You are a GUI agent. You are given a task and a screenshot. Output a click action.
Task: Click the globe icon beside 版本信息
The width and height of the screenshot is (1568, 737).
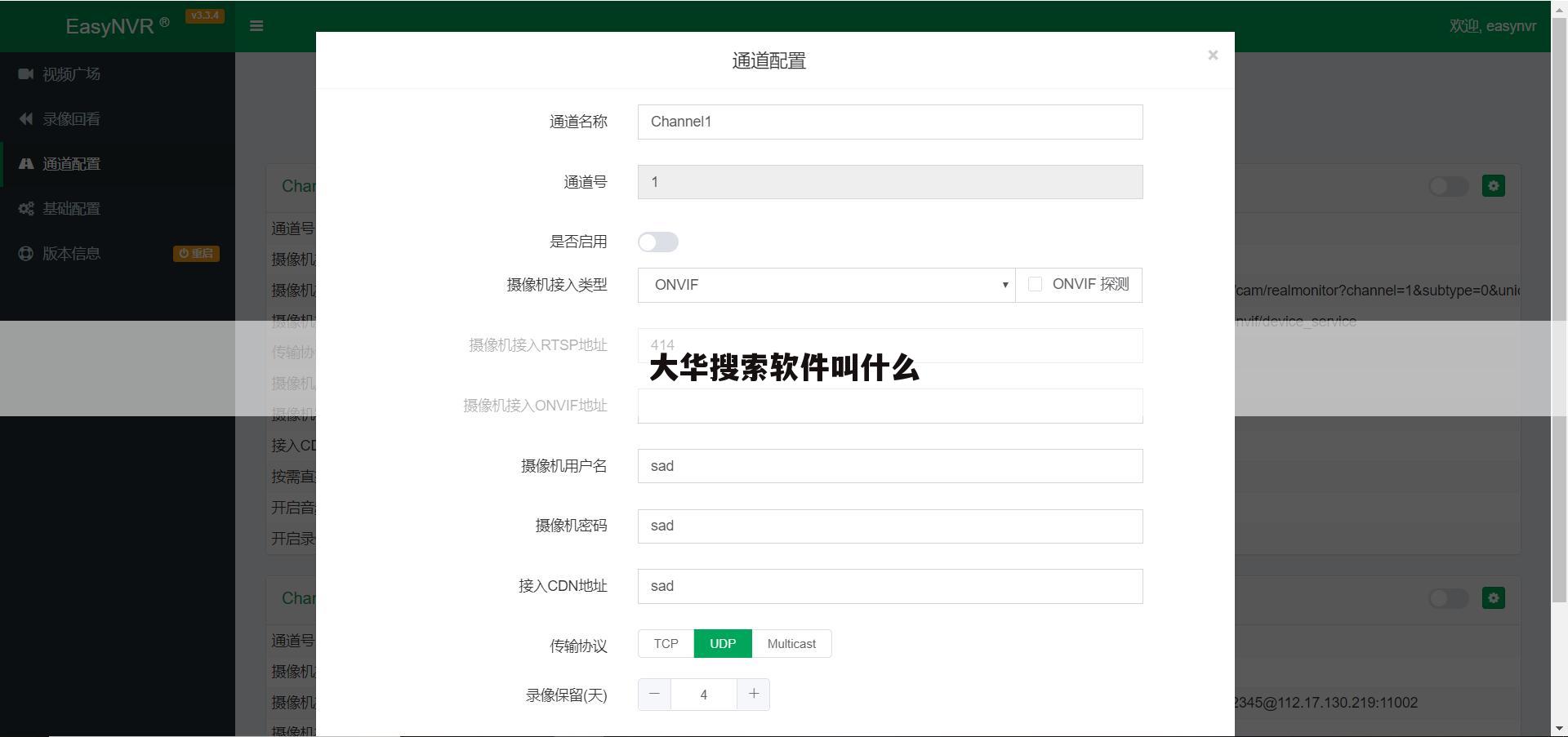click(x=26, y=254)
